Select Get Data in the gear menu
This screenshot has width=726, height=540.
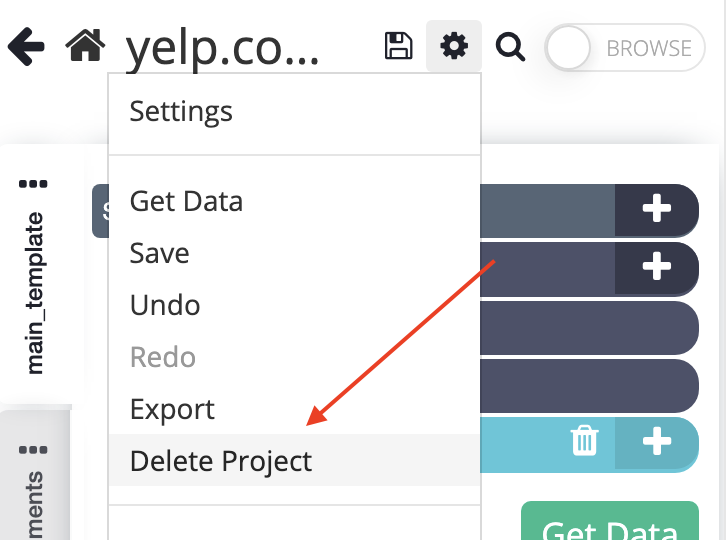pyautogui.click(x=186, y=202)
